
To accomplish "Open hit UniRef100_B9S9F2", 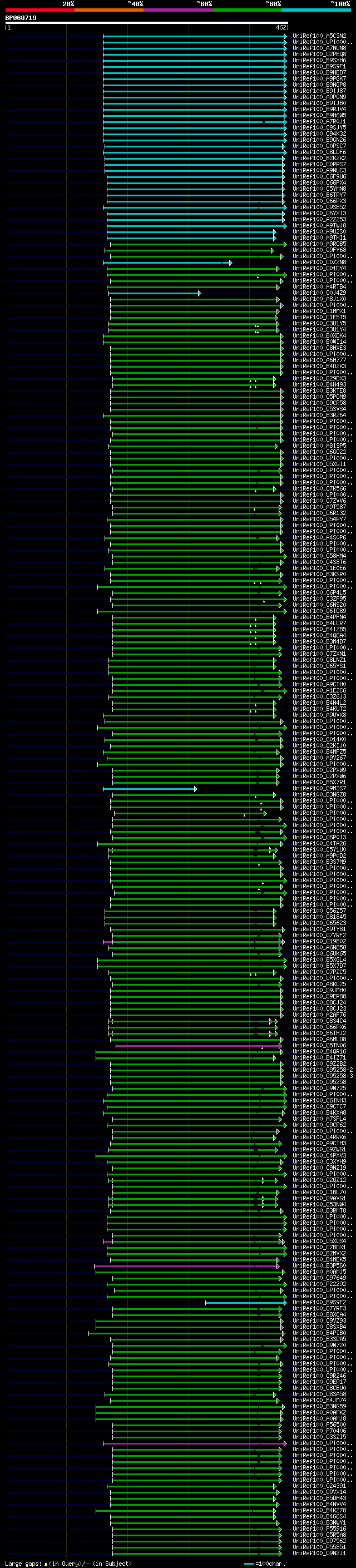I will point(319,1302).
